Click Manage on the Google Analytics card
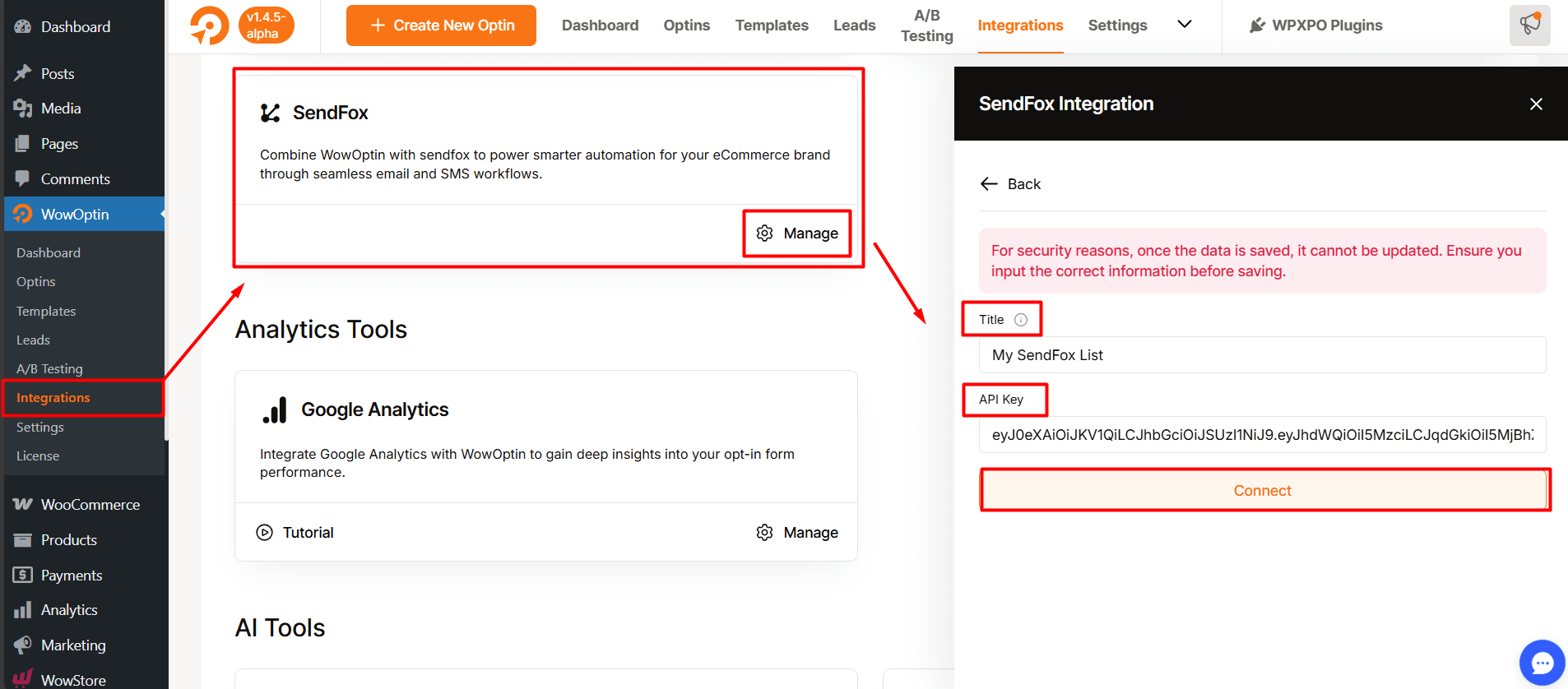The width and height of the screenshot is (1568, 689). pos(797,533)
